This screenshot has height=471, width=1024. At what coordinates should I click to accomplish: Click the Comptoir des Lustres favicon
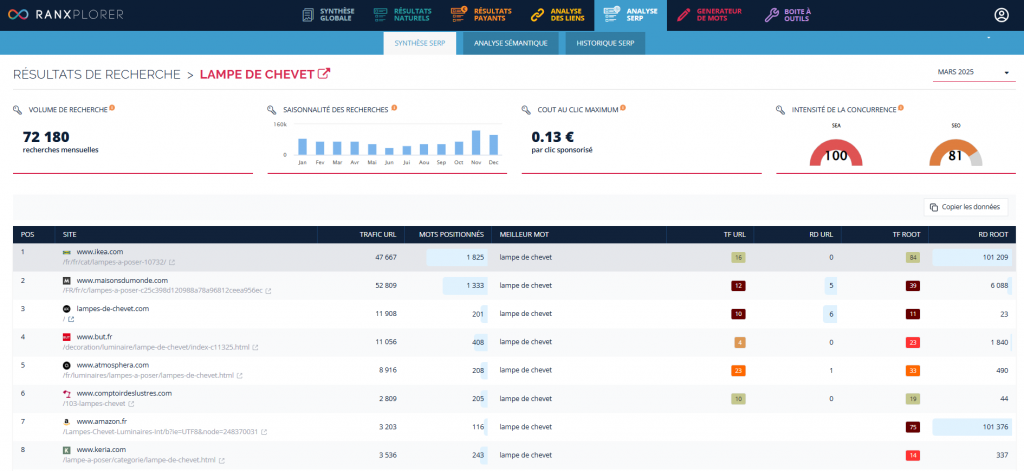pyautogui.click(x=67, y=393)
